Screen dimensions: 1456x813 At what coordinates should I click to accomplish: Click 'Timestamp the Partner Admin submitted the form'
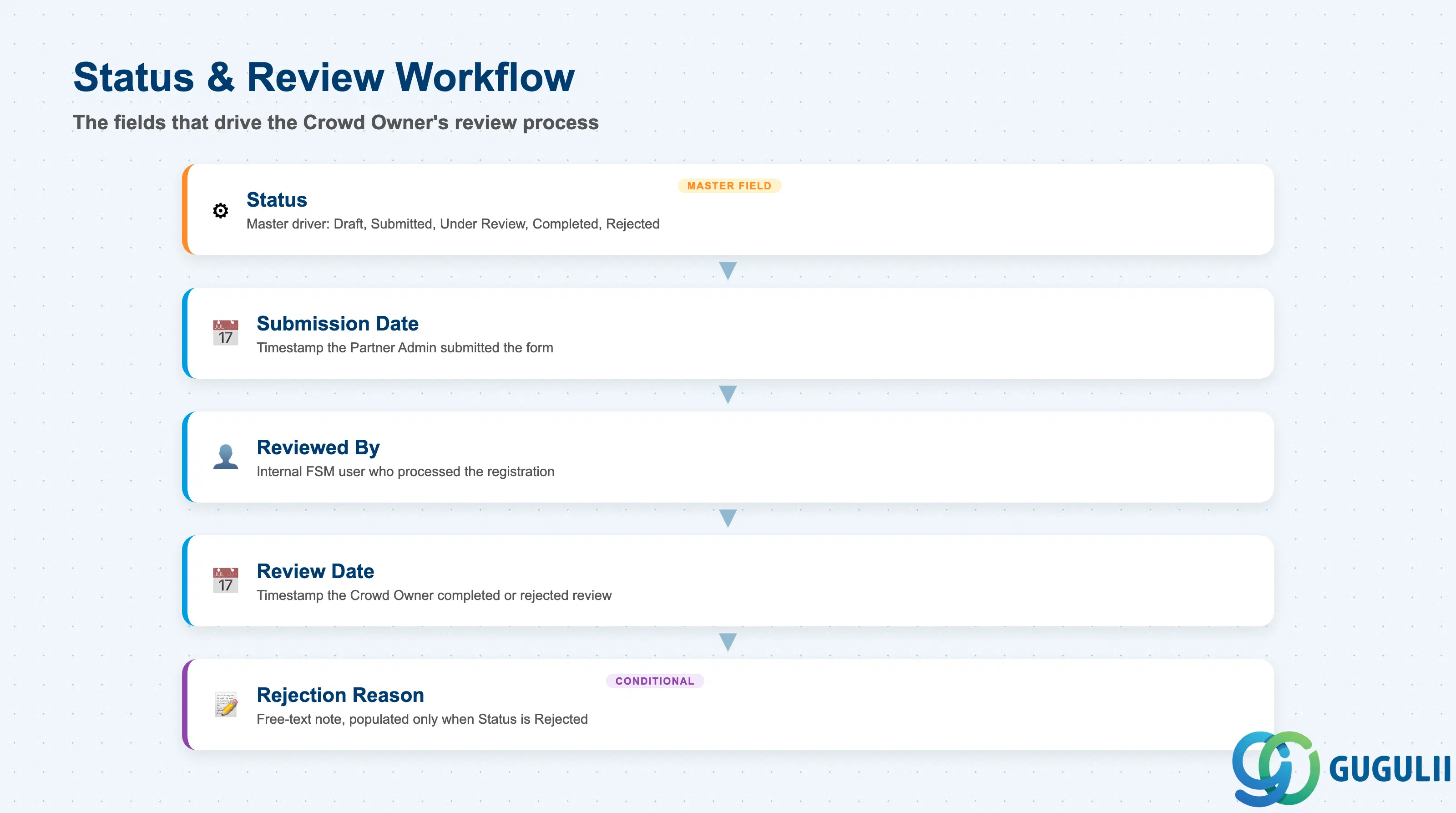coord(404,348)
